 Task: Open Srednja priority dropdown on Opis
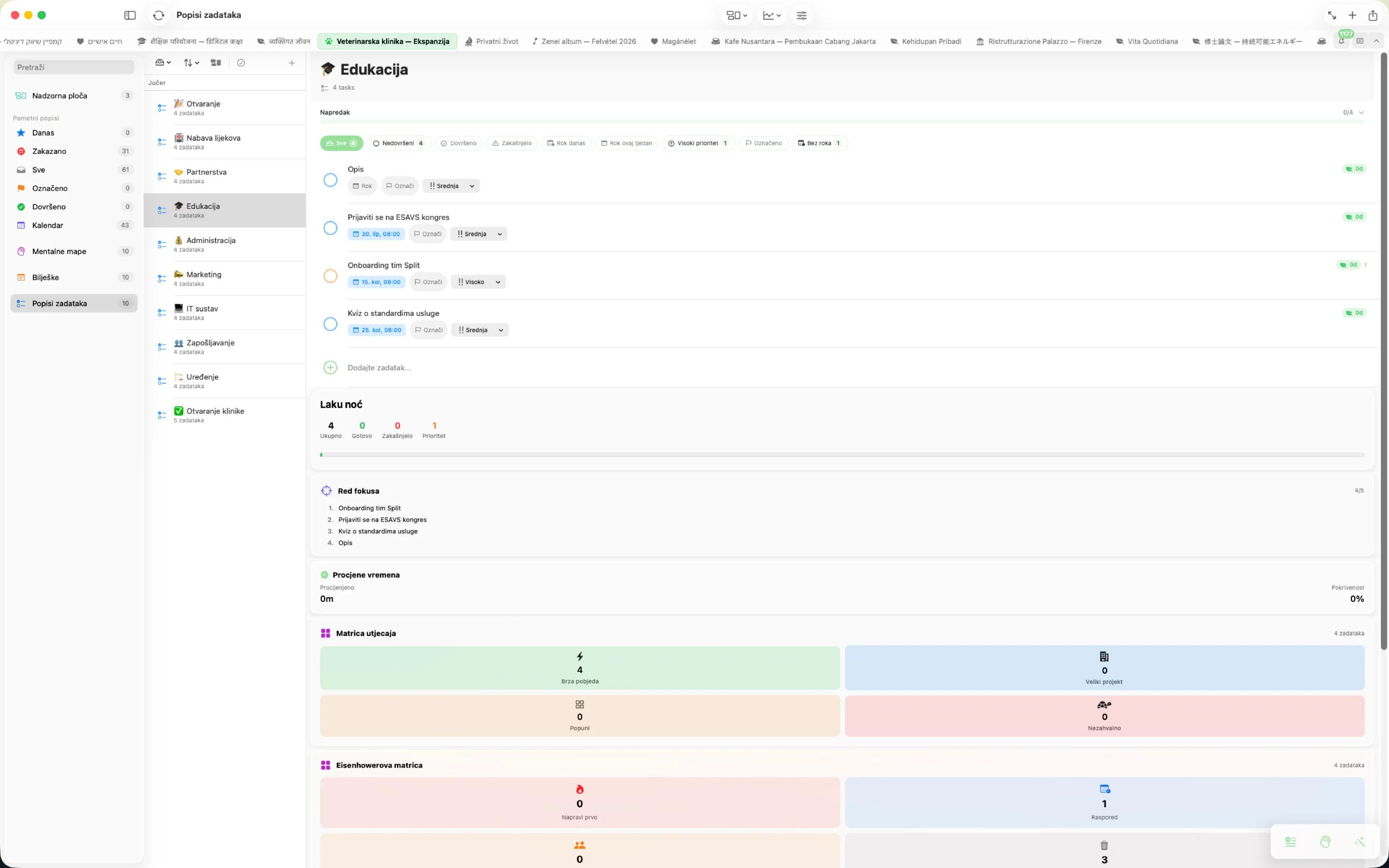point(451,186)
